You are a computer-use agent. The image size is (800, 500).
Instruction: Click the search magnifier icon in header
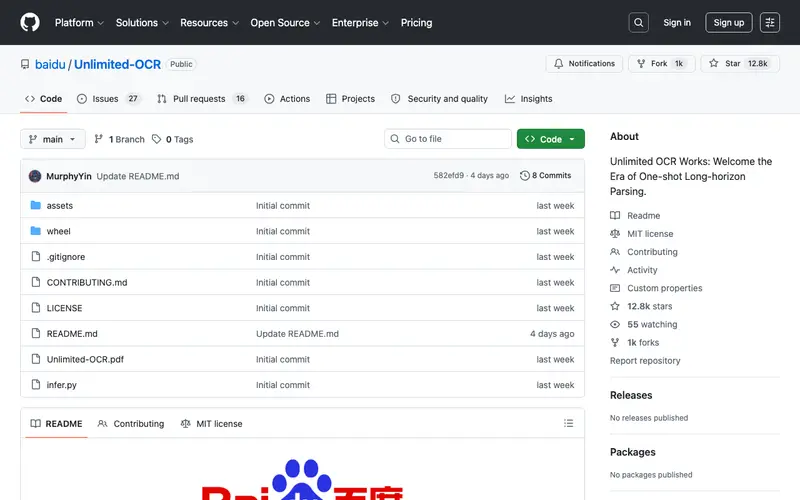click(638, 22)
